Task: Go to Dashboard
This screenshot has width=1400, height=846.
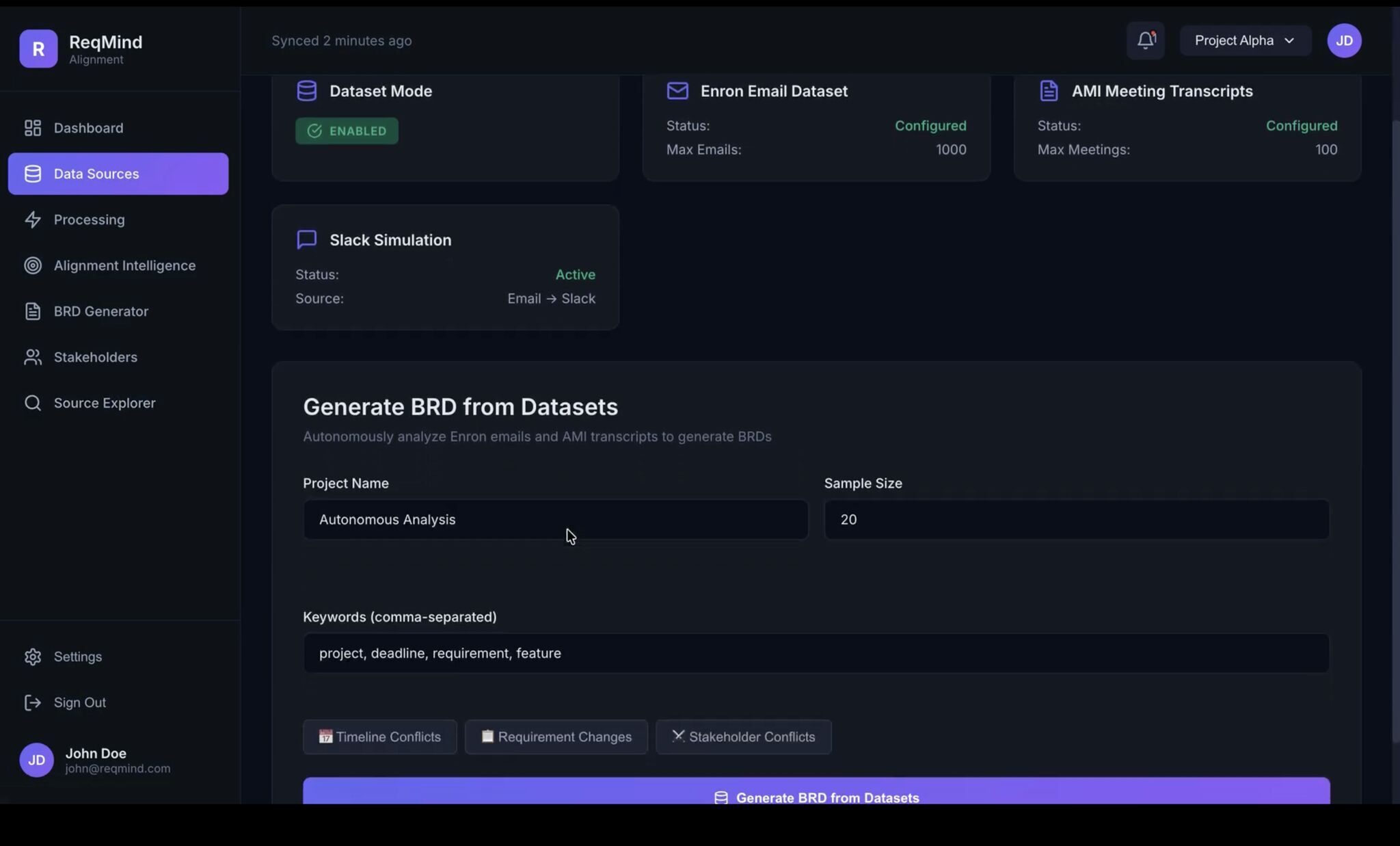Action: 118,128
